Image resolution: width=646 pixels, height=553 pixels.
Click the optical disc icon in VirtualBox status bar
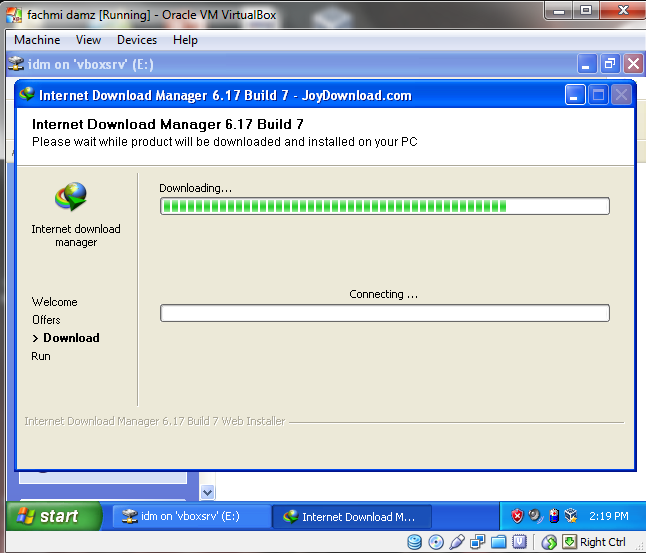(436, 542)
